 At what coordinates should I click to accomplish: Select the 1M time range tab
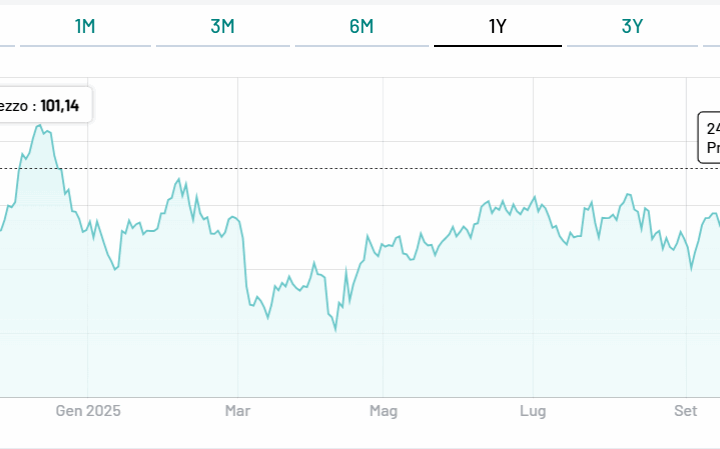click(85, 27)
